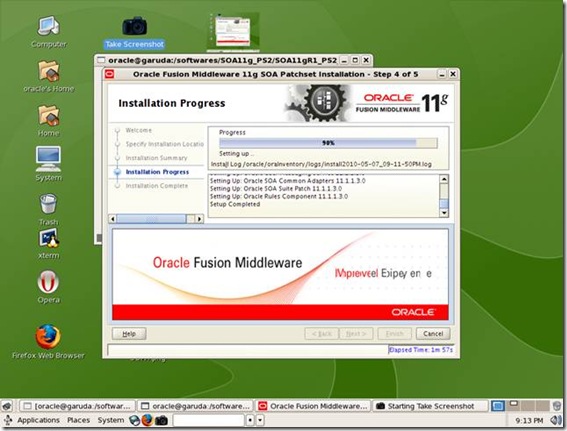The width and height of the screenshot is (567, 431).
Task: Click the Applications menu foot icon
Action: click(x=8, y=420)
